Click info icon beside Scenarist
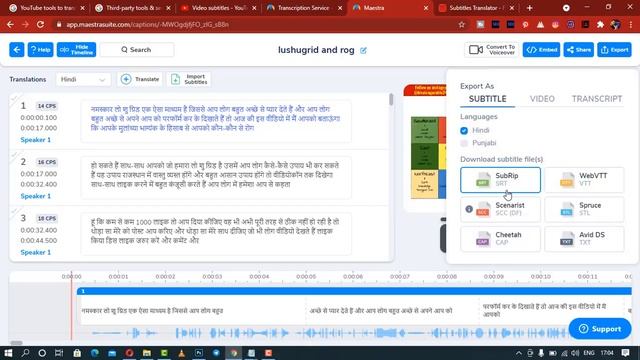Viewport: 640px width, 360px height. coord(469,209)
